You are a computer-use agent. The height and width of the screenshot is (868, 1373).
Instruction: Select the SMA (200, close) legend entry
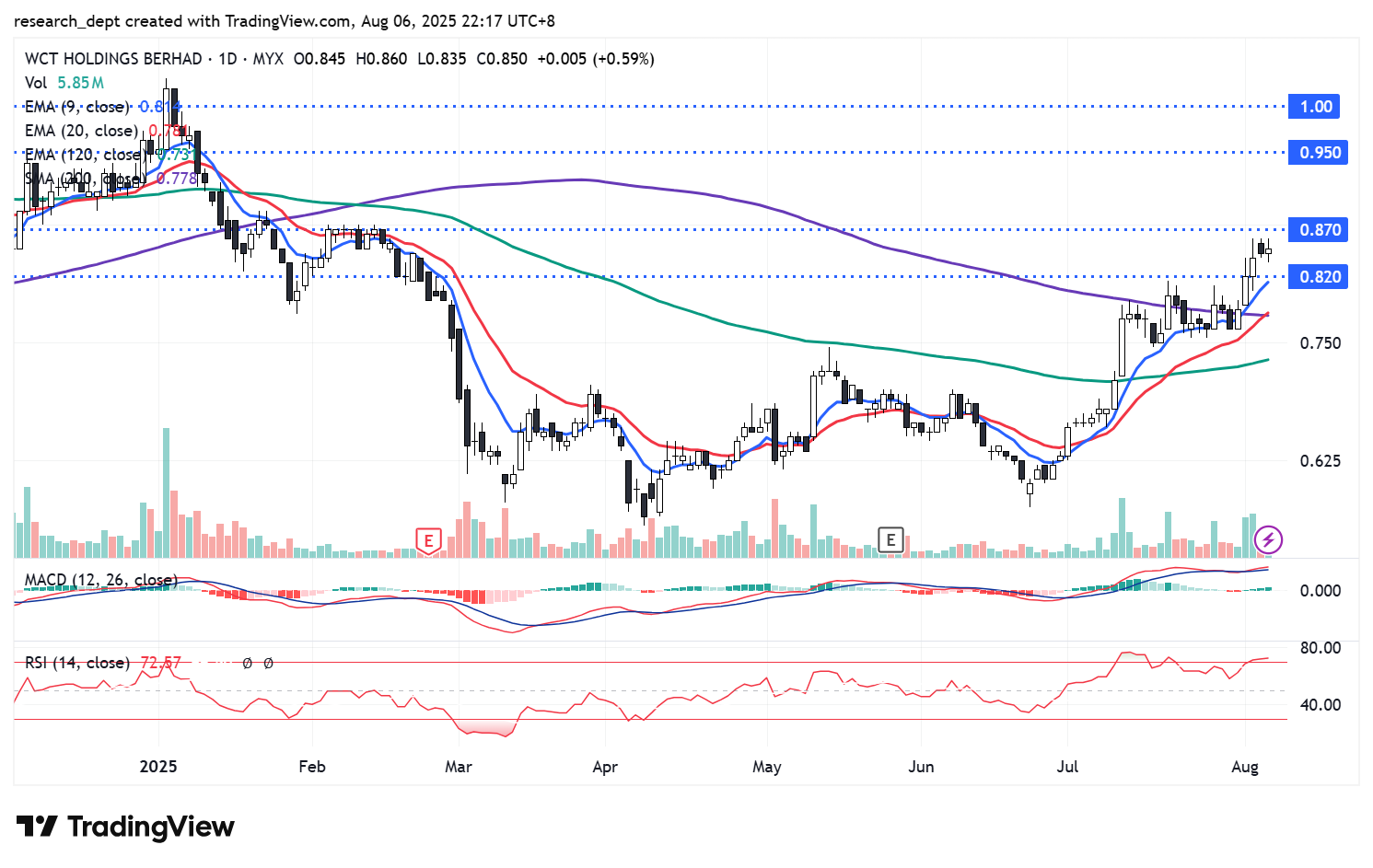tap(111, 179)
